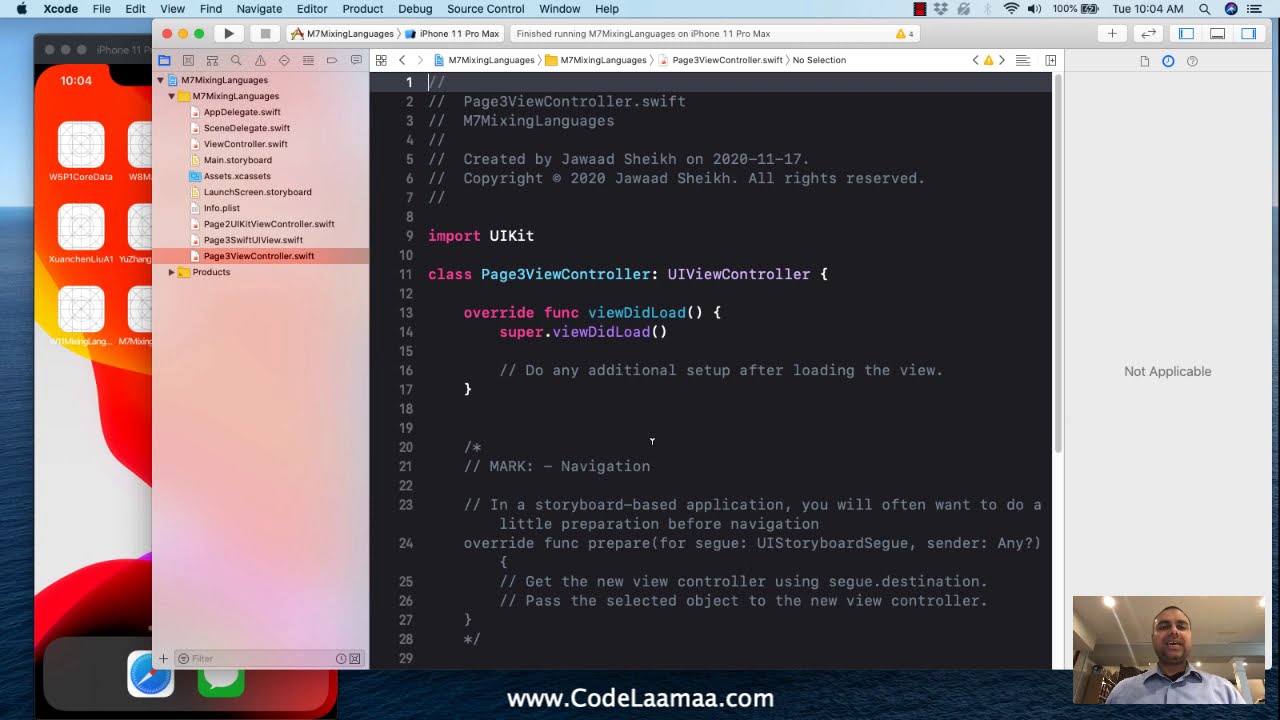The width and height of the screenshot is (1280, 720).
Task: Open the Report navigator speech bubble icon
Action: [x=356, y=61]
